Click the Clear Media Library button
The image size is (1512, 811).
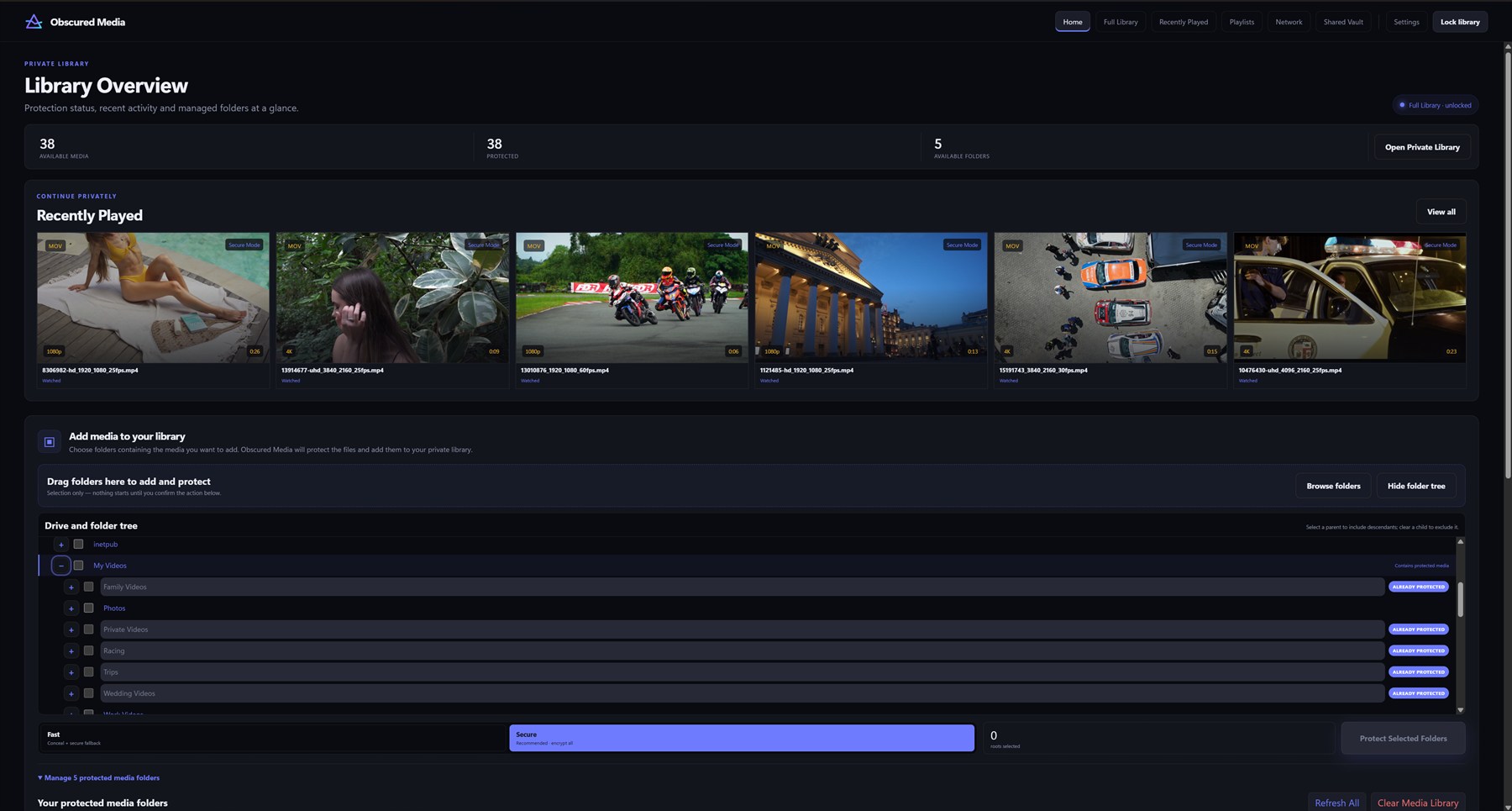1418,803
